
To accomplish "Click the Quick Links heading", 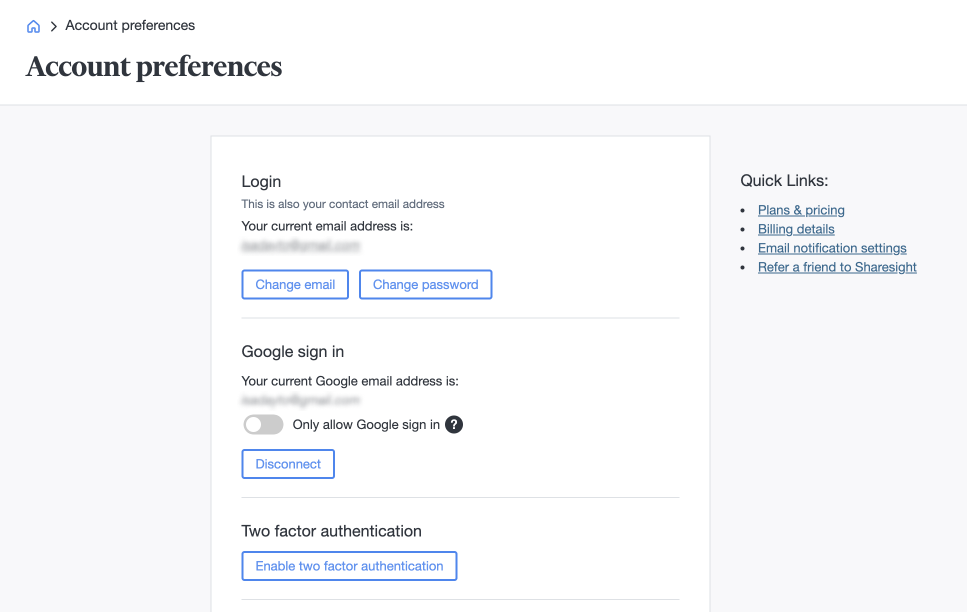I will click(784, 181).
